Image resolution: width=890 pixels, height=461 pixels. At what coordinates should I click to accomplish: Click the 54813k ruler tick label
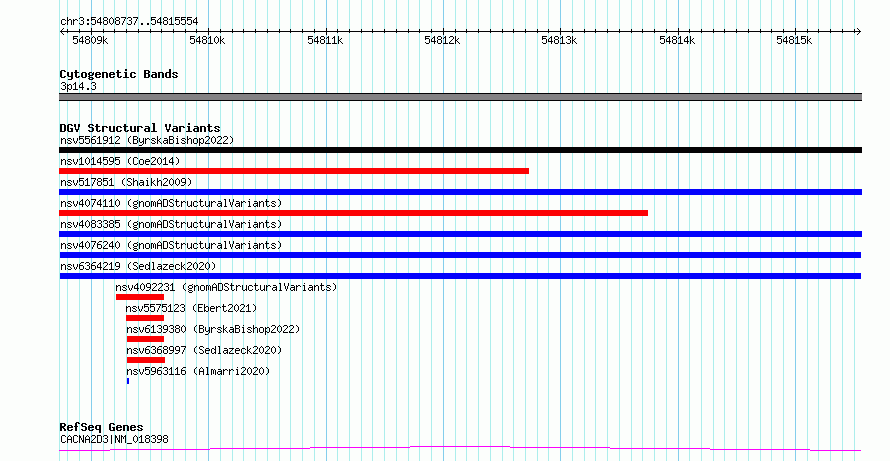click(559, 40)
